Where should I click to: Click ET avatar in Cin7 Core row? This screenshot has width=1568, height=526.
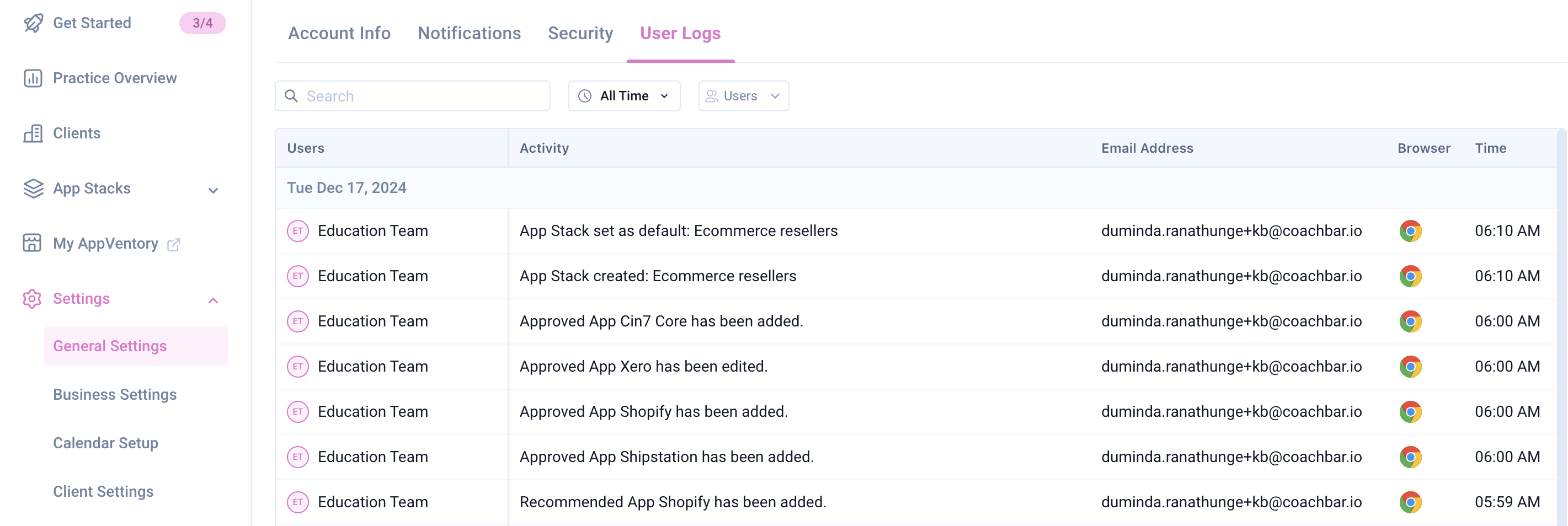pos(297,321)
